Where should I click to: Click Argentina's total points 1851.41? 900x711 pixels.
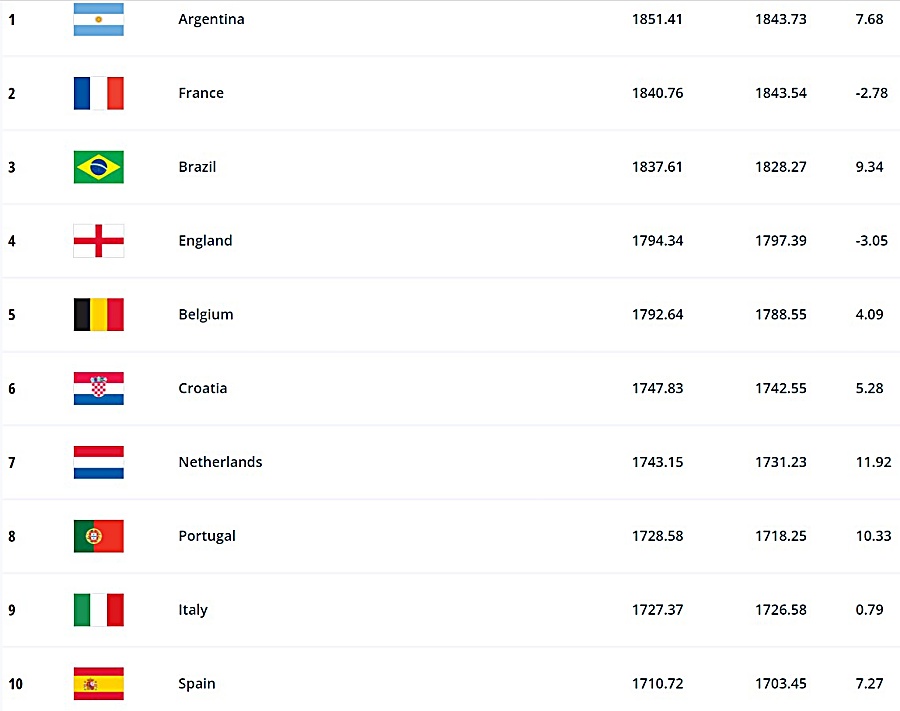pyautogui.click(x=657, y=20)
